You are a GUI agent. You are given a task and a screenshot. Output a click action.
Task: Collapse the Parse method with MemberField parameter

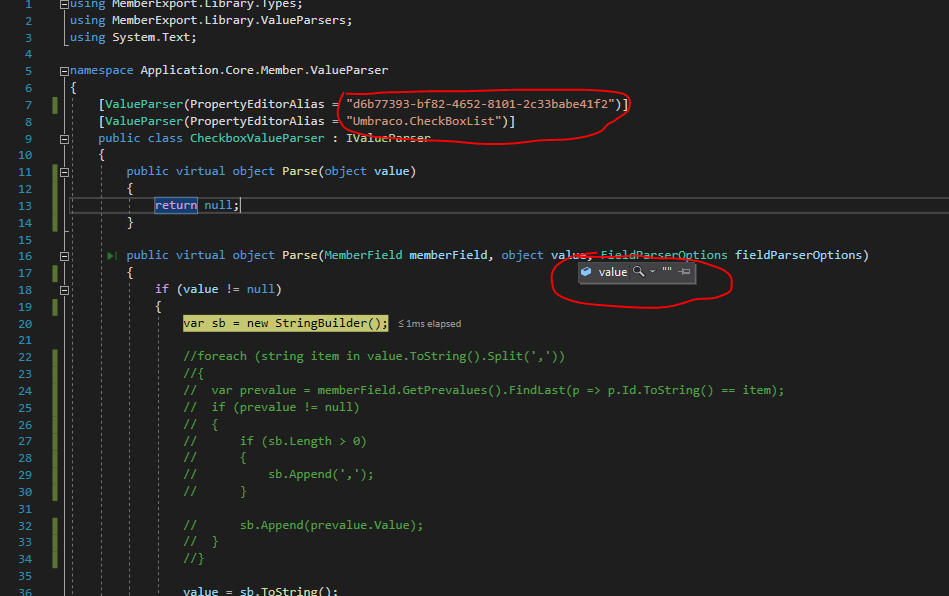coord(65,256)
